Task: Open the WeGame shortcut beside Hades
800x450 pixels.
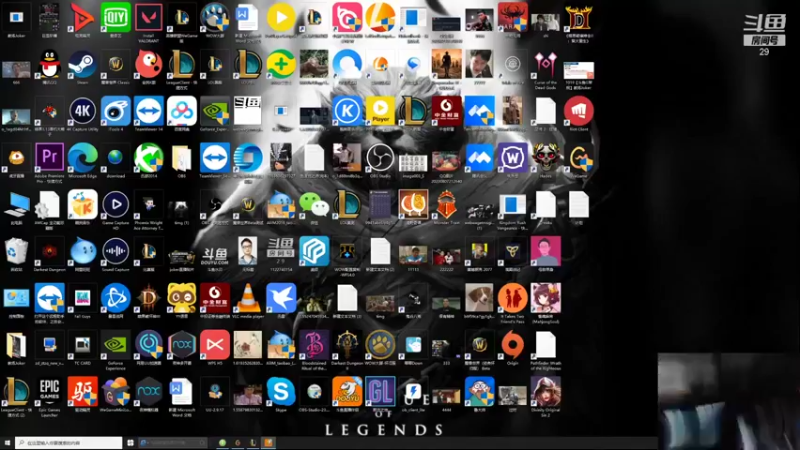Action: 579,157
